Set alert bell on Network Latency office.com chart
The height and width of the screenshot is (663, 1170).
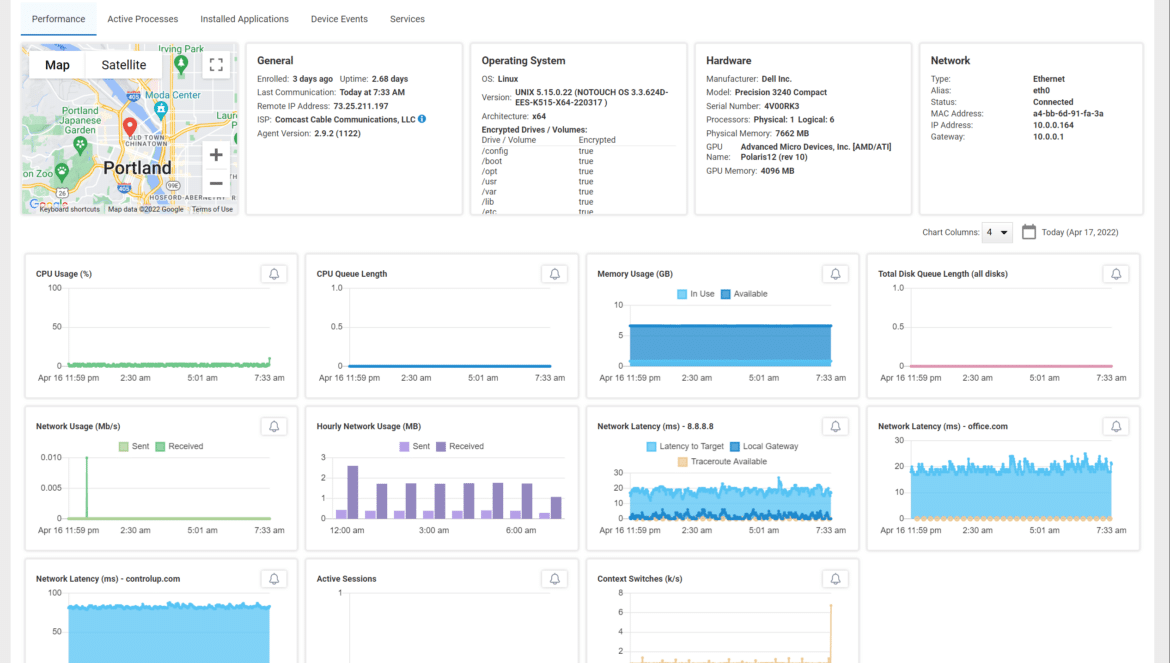point(1116,427)
